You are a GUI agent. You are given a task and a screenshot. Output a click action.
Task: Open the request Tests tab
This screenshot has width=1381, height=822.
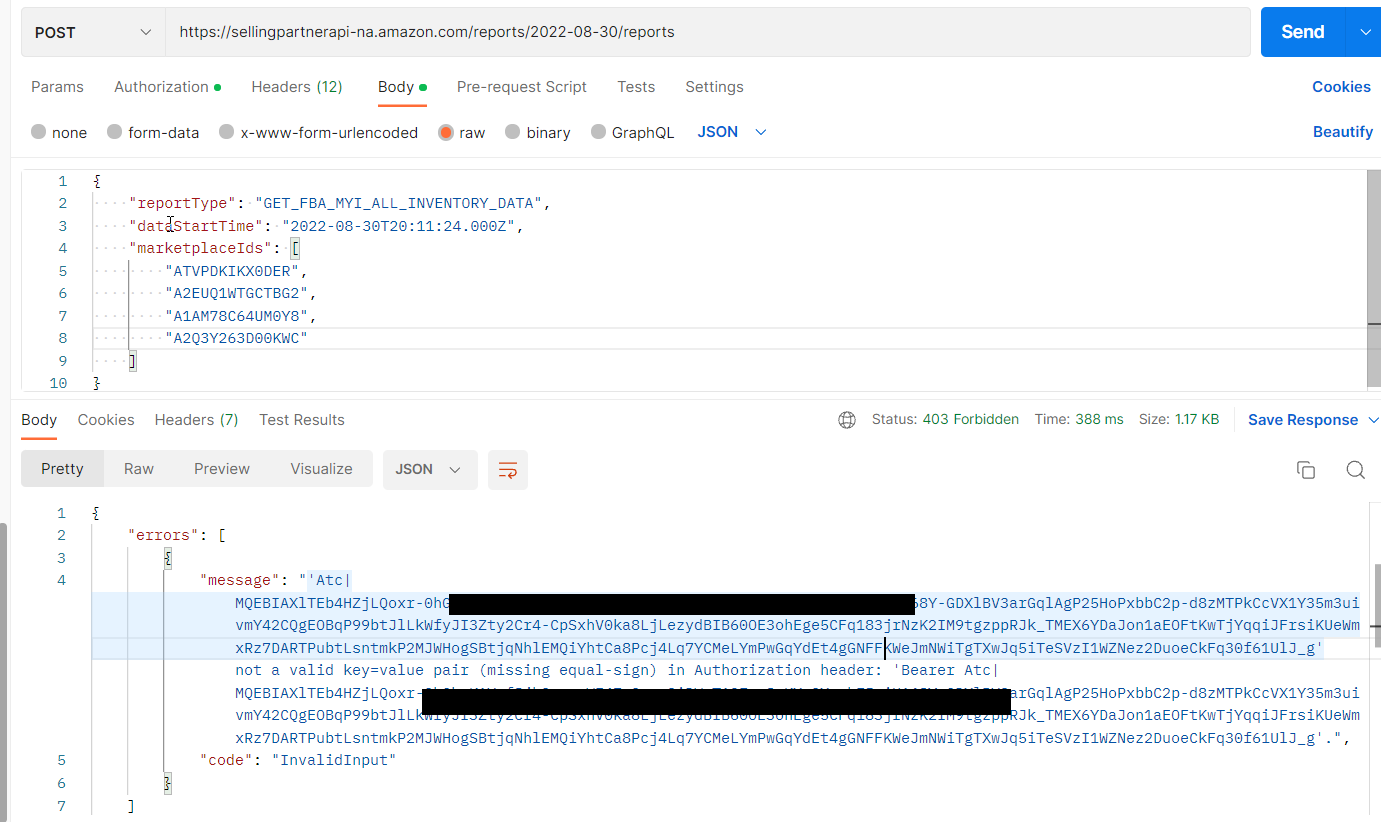coord(636,87)
